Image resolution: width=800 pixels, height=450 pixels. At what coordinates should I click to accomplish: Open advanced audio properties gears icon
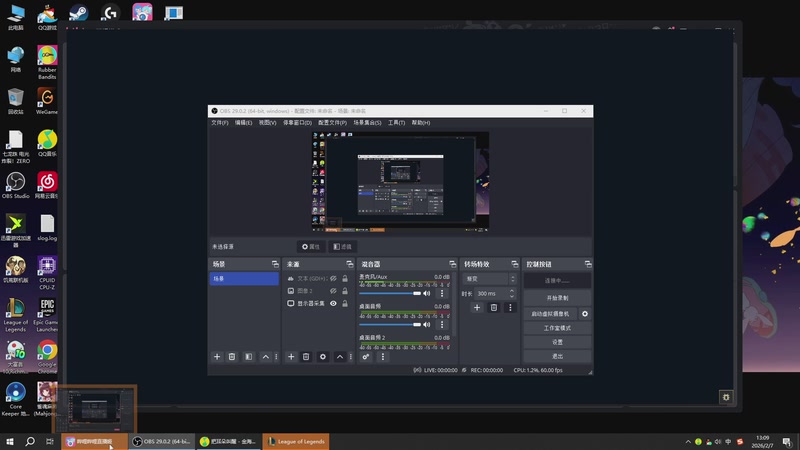pos(366,357)
